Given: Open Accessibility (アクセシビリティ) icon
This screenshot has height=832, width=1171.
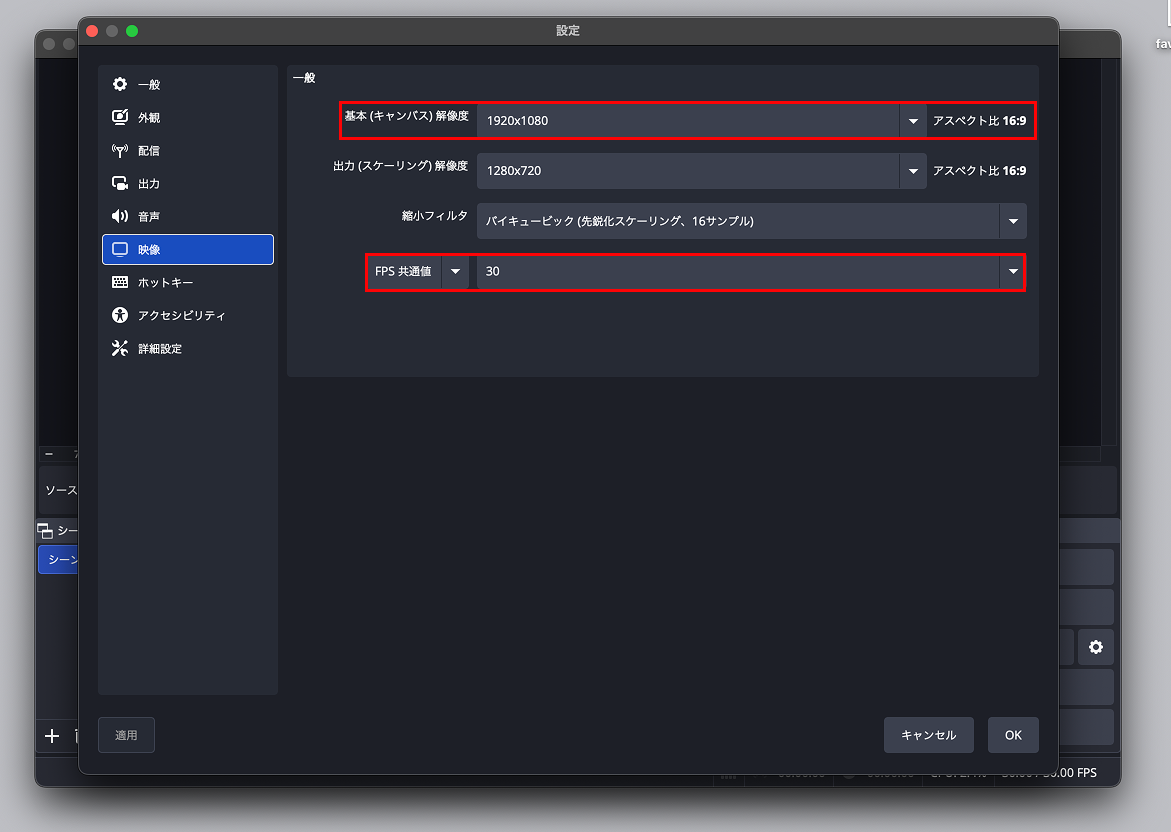Looking at the screenshot, I should (120, 316).
